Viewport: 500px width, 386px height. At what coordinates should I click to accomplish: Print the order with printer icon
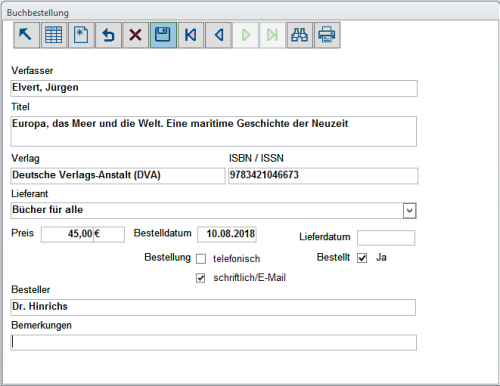coord(327,35)
